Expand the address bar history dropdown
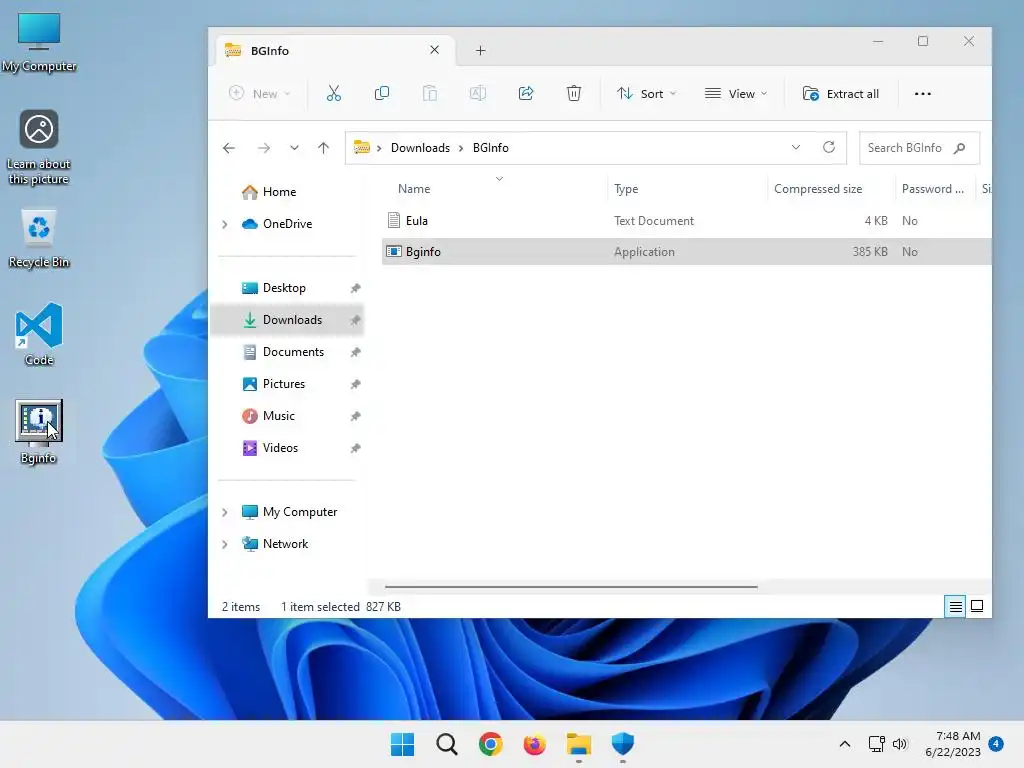The width and height of the screenshot is (1024, 768). click(795, 147)
